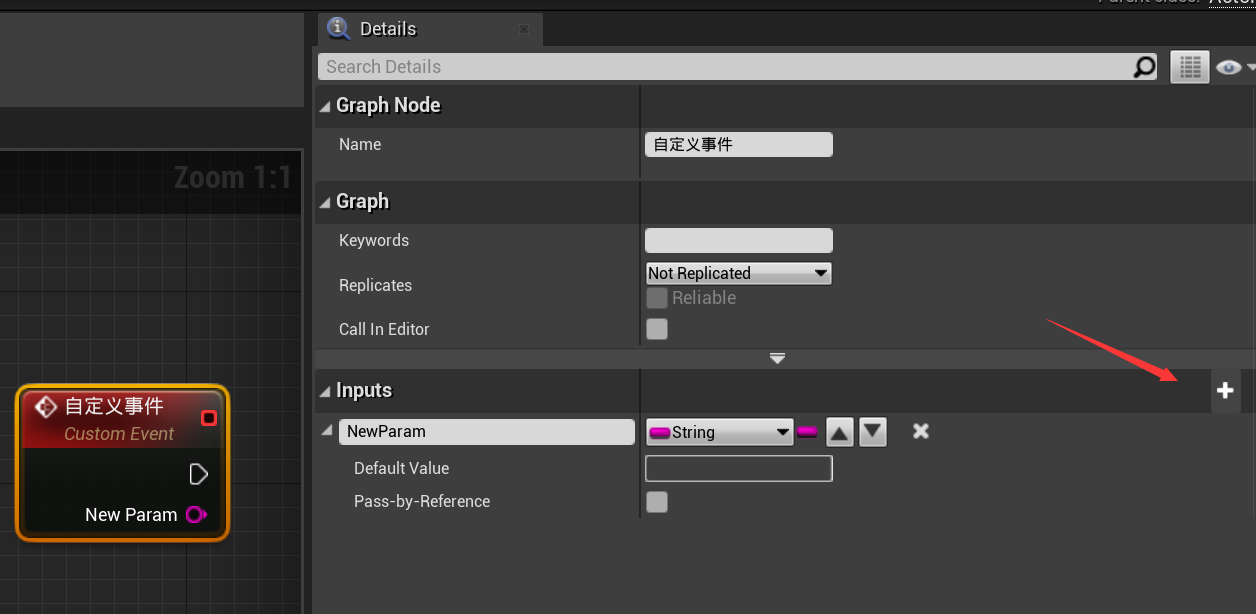Click the plus icon to add input
1256x614 pixels.
point(1225,391)
